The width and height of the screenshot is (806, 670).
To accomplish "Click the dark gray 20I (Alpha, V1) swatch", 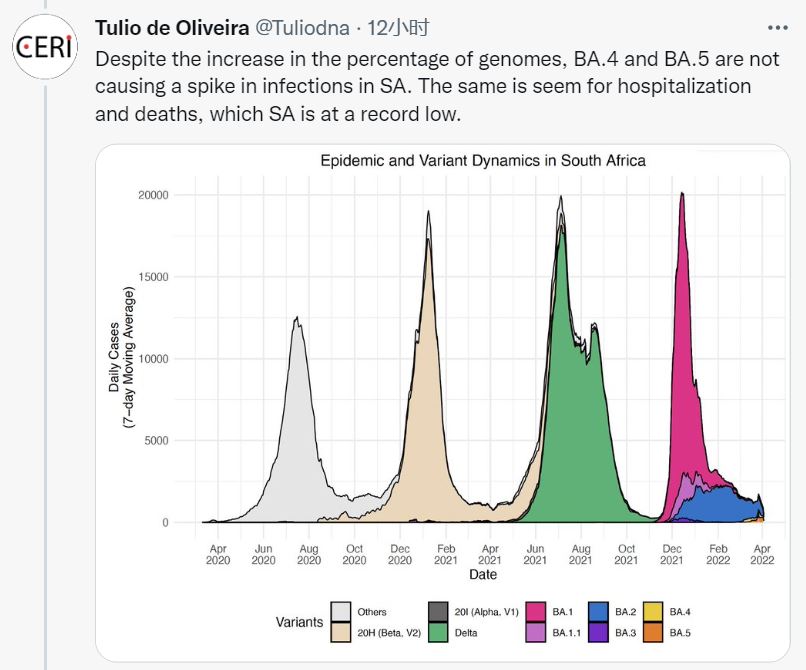I will coord(439,612).
